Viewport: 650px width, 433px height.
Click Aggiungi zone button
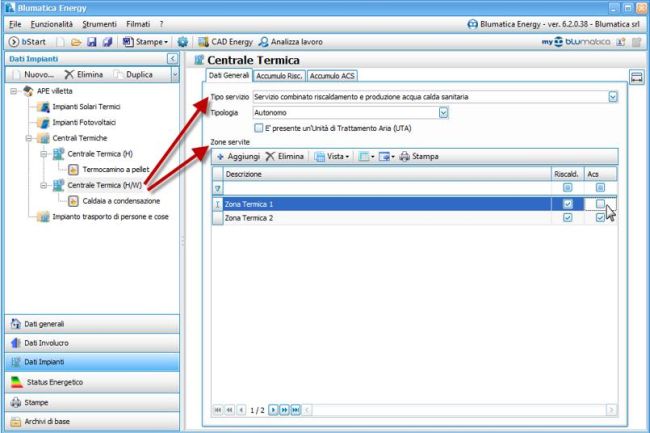pyautogui.click(x=238, y=157)
